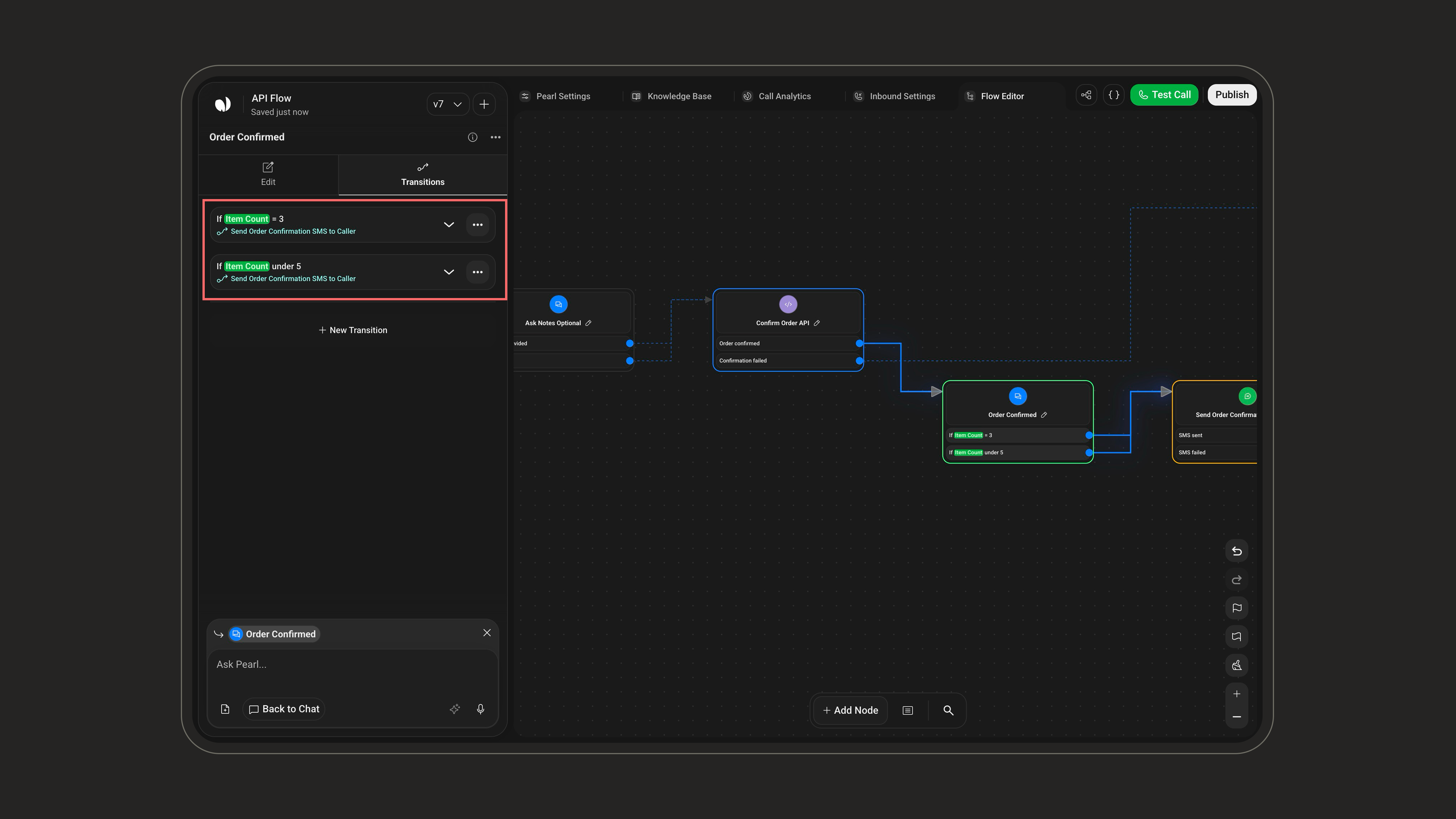Rename Ask Notes Optional via pencil icon
The image size is (1456, 819).
(588, 323)
